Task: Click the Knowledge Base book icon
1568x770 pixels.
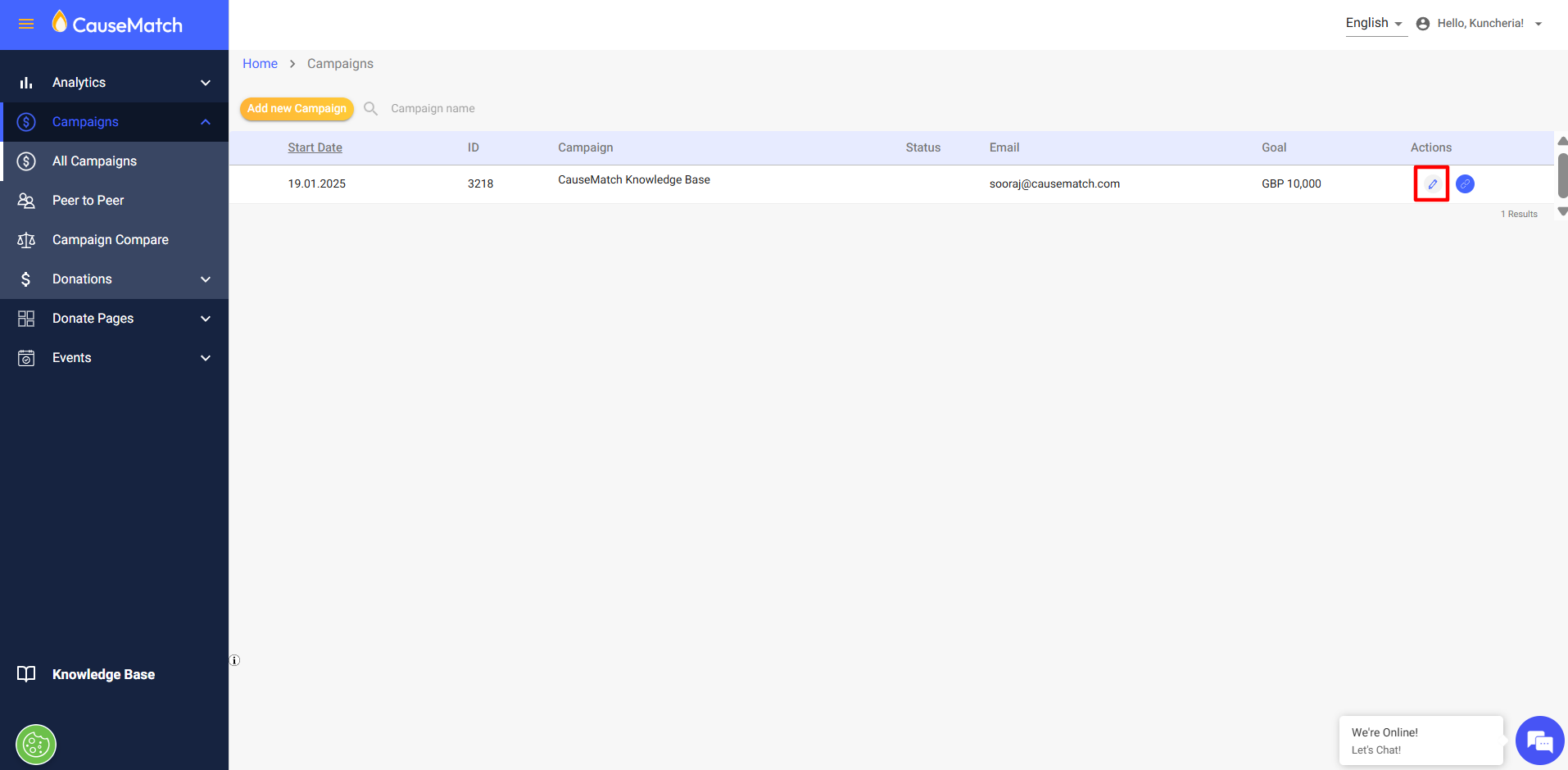Action: point(26,674)
